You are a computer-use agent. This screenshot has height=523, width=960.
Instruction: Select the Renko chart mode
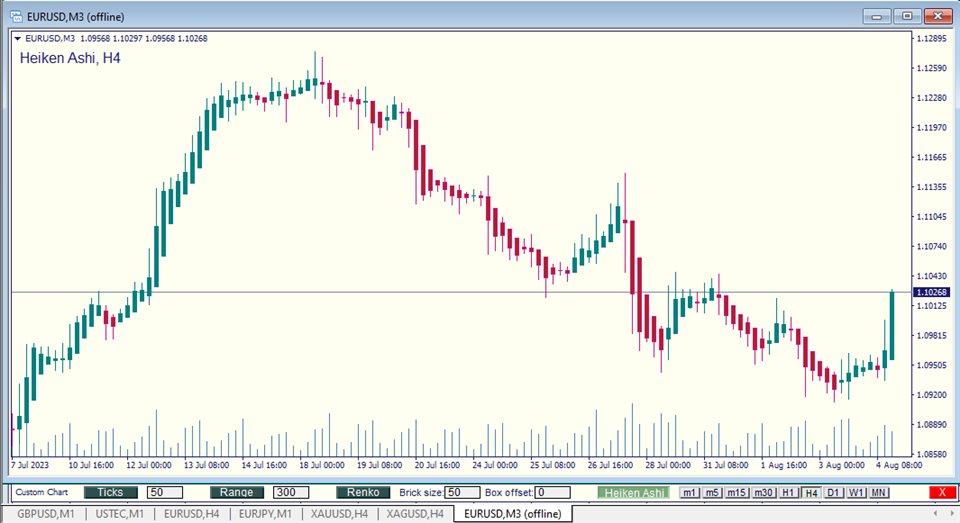[x=362, y=493]
